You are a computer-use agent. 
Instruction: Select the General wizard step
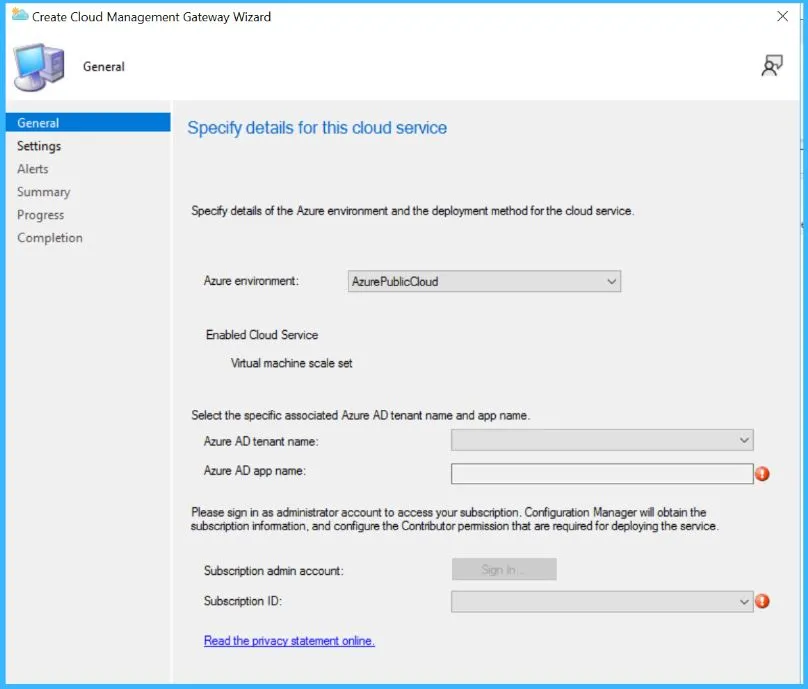pos(88,123)
